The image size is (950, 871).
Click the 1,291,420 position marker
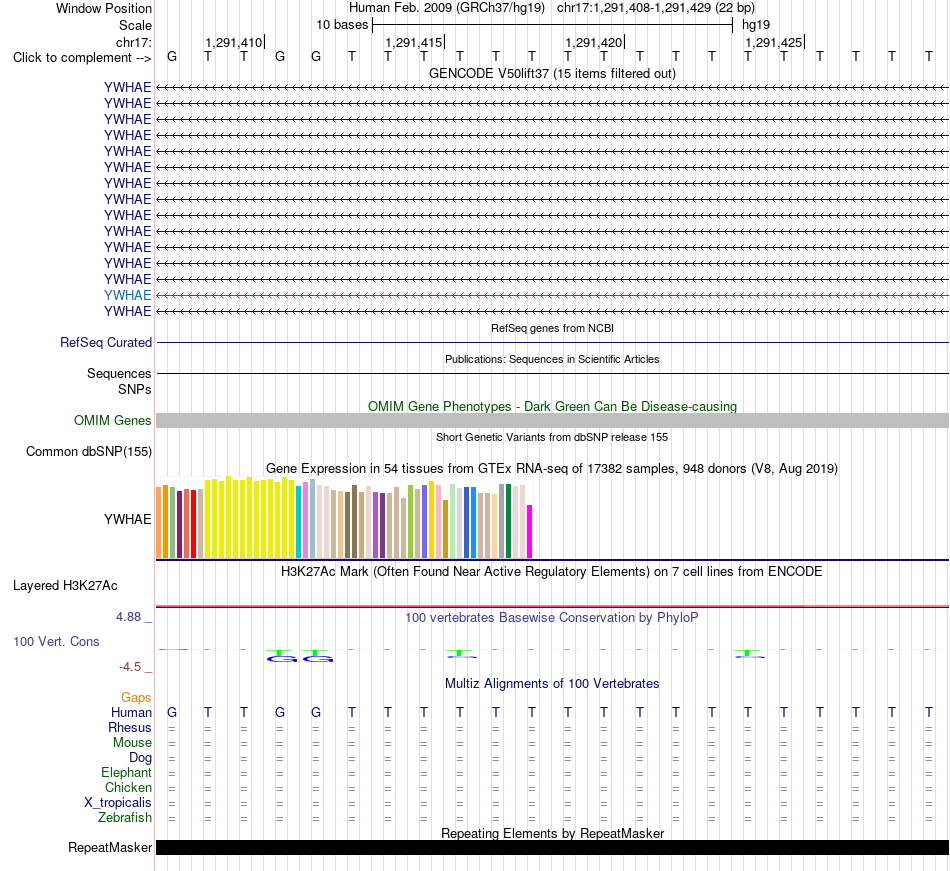click(x=594, y=42)
